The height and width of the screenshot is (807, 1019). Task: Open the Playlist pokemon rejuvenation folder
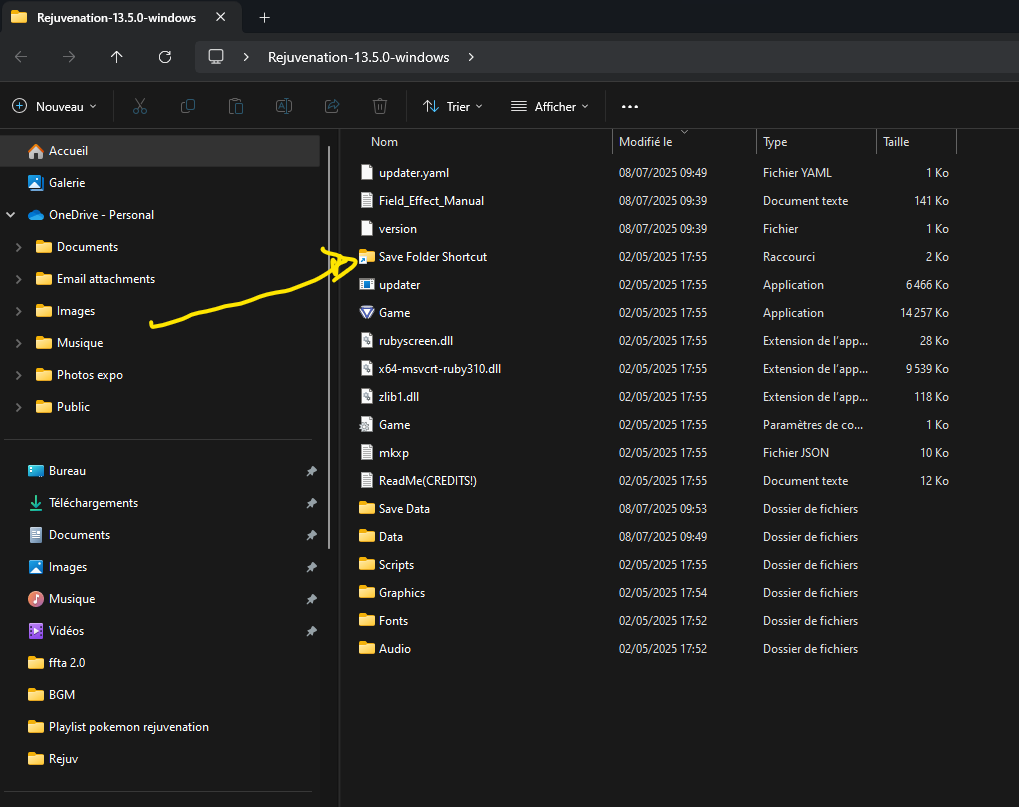tap(129, 726)
